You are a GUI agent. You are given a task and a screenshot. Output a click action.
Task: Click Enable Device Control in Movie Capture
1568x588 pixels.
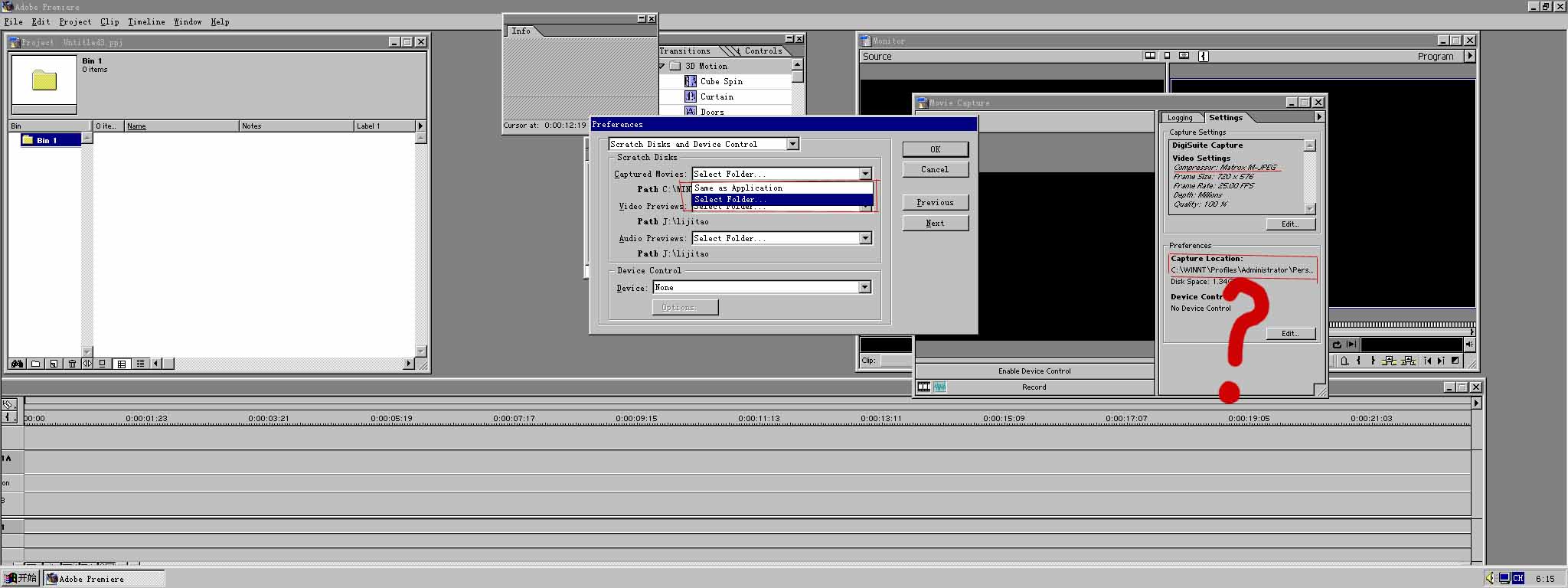click(x=1034, y=371)
